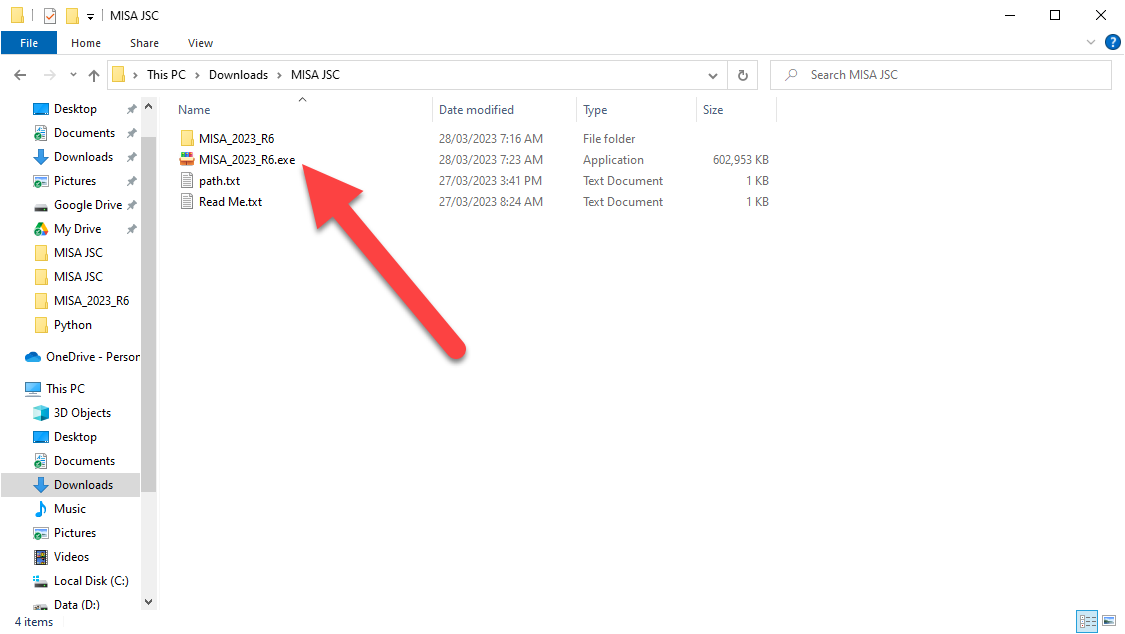The height and width of the screenshot is (634, 1125).
Task: Click the 28/03/2023 7:23 AM date cell
Action: (491, 159)
